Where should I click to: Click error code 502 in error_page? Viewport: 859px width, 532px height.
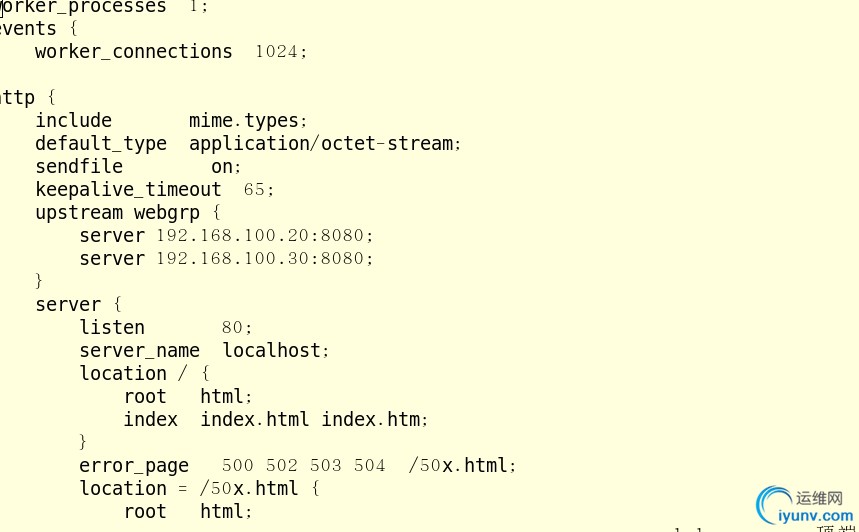(282, 466)
